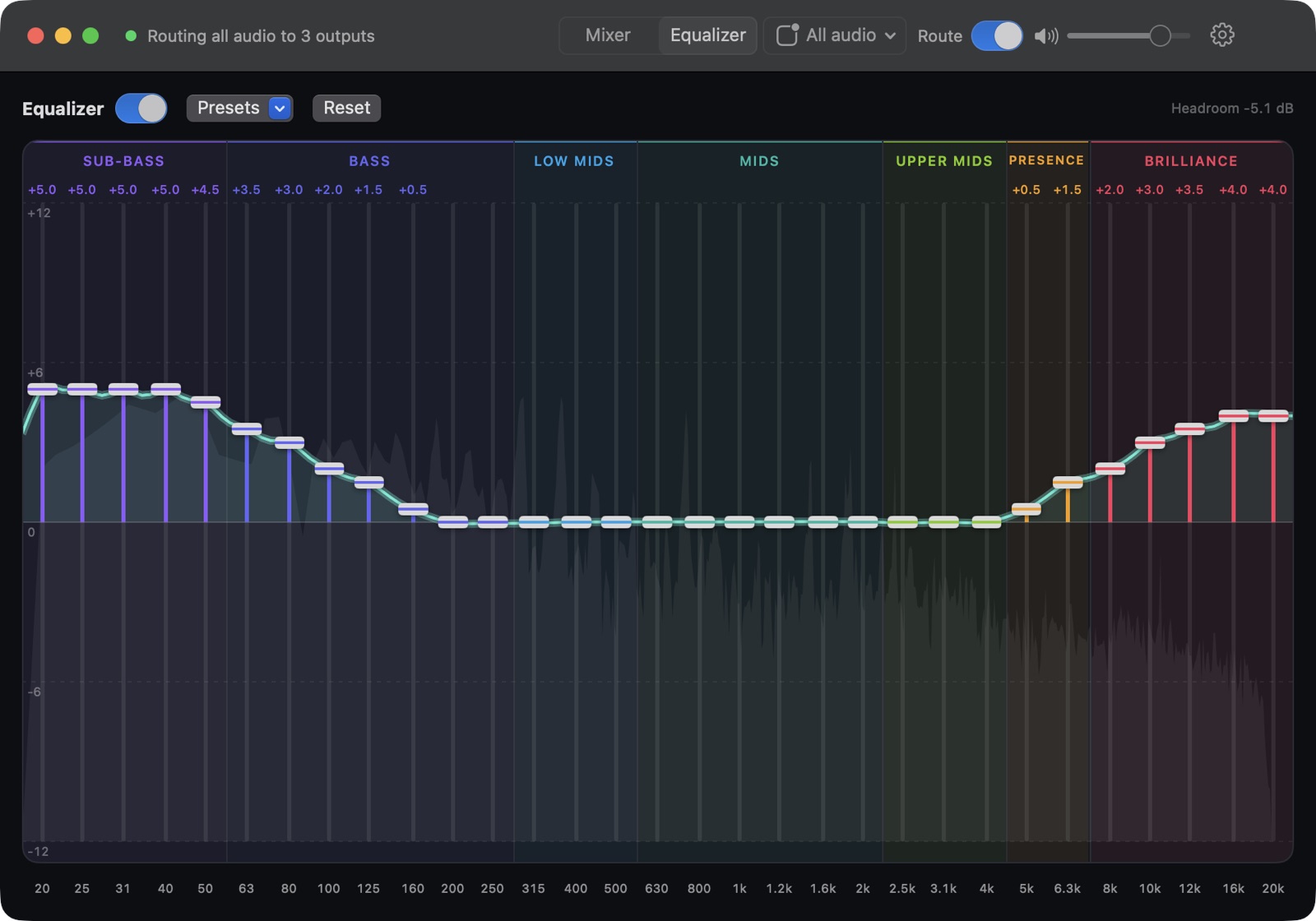Click the SUB-BASS band label

(x=123, y=161)
